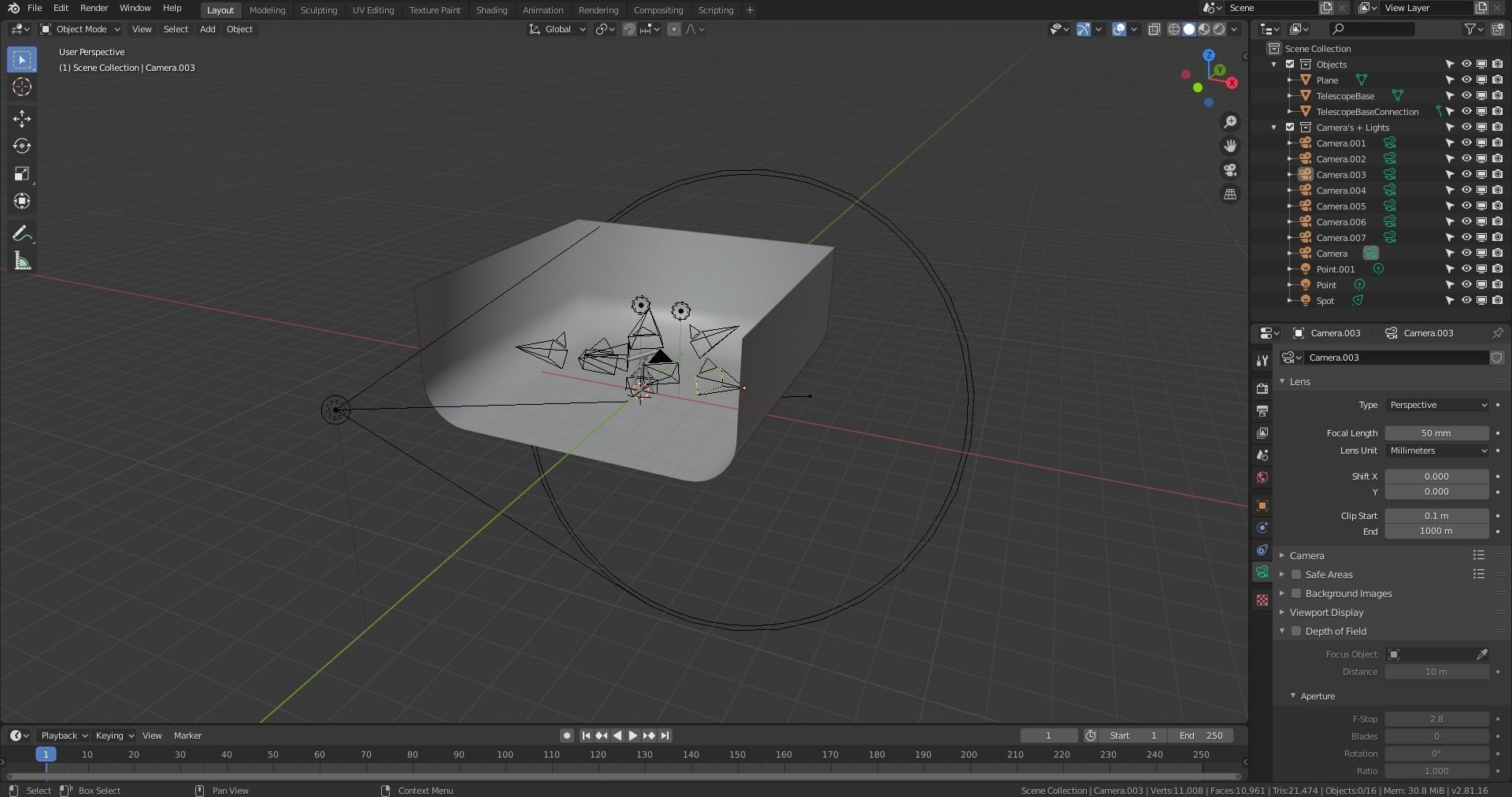Open the Render menu

click(x=94, y=8)
